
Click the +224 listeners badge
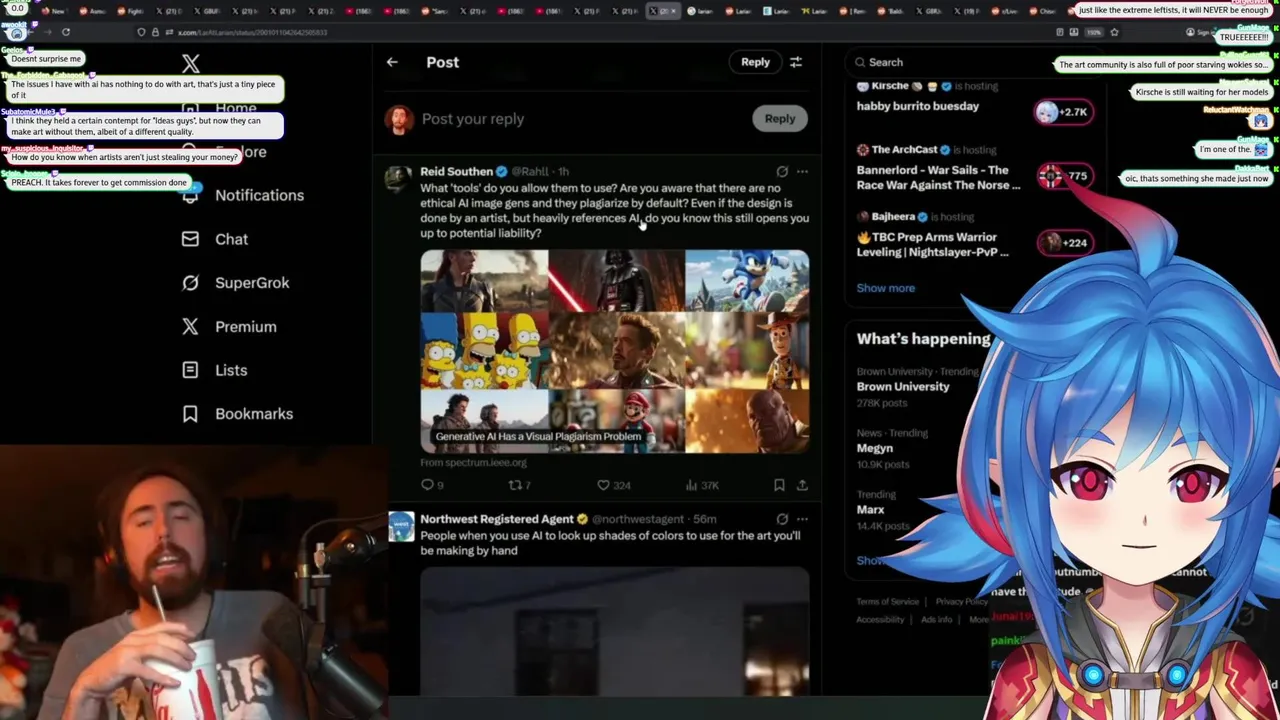point(1063,242)
